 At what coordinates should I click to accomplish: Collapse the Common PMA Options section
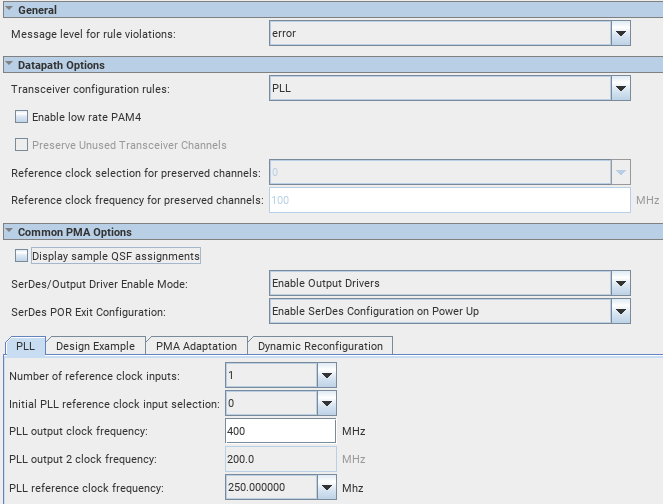coord(10,232)
